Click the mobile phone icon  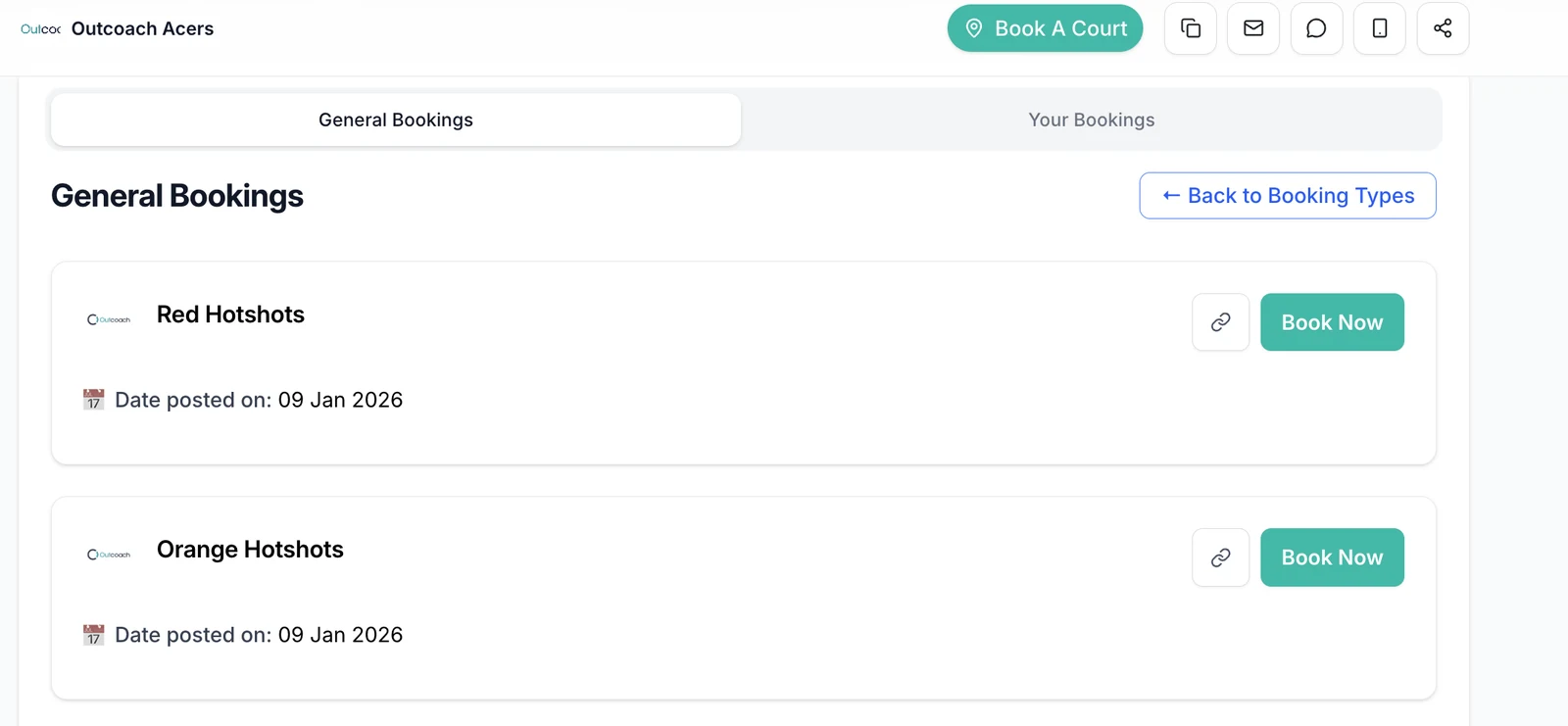click(x=1380, y=28)
